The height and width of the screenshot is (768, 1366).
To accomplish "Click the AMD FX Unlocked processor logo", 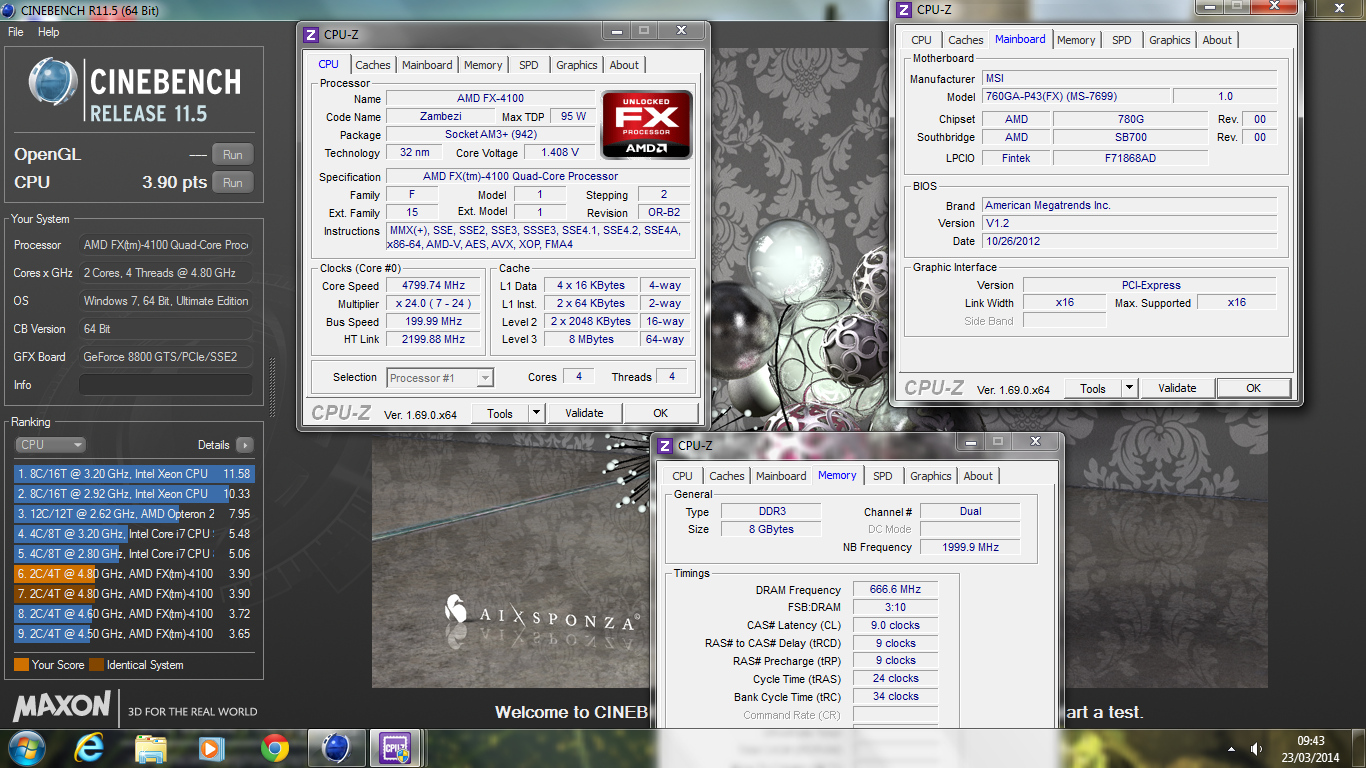I will coord(646,125).
